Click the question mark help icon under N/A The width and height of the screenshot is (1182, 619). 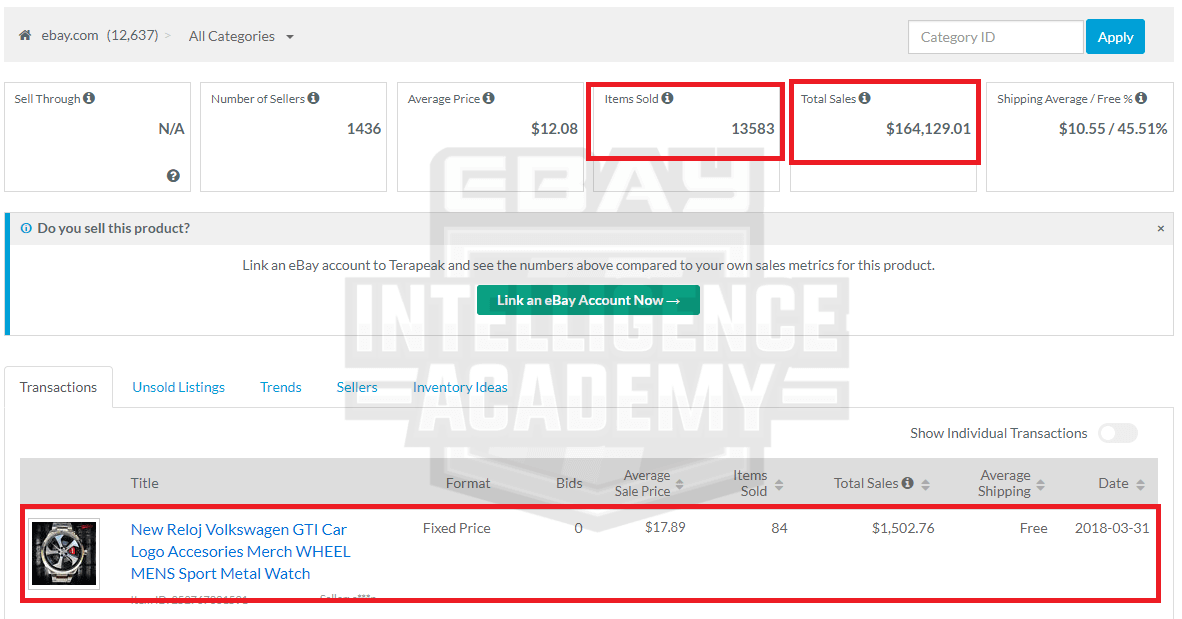(x=173, y=176)
